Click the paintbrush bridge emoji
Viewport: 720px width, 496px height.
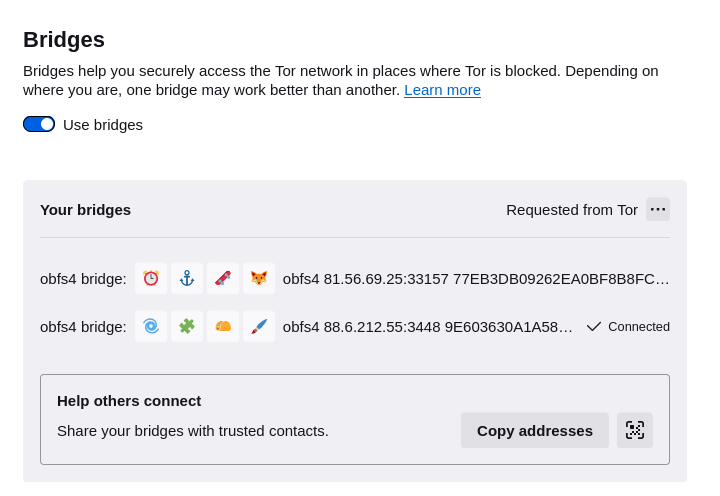[x=259, y=327]
